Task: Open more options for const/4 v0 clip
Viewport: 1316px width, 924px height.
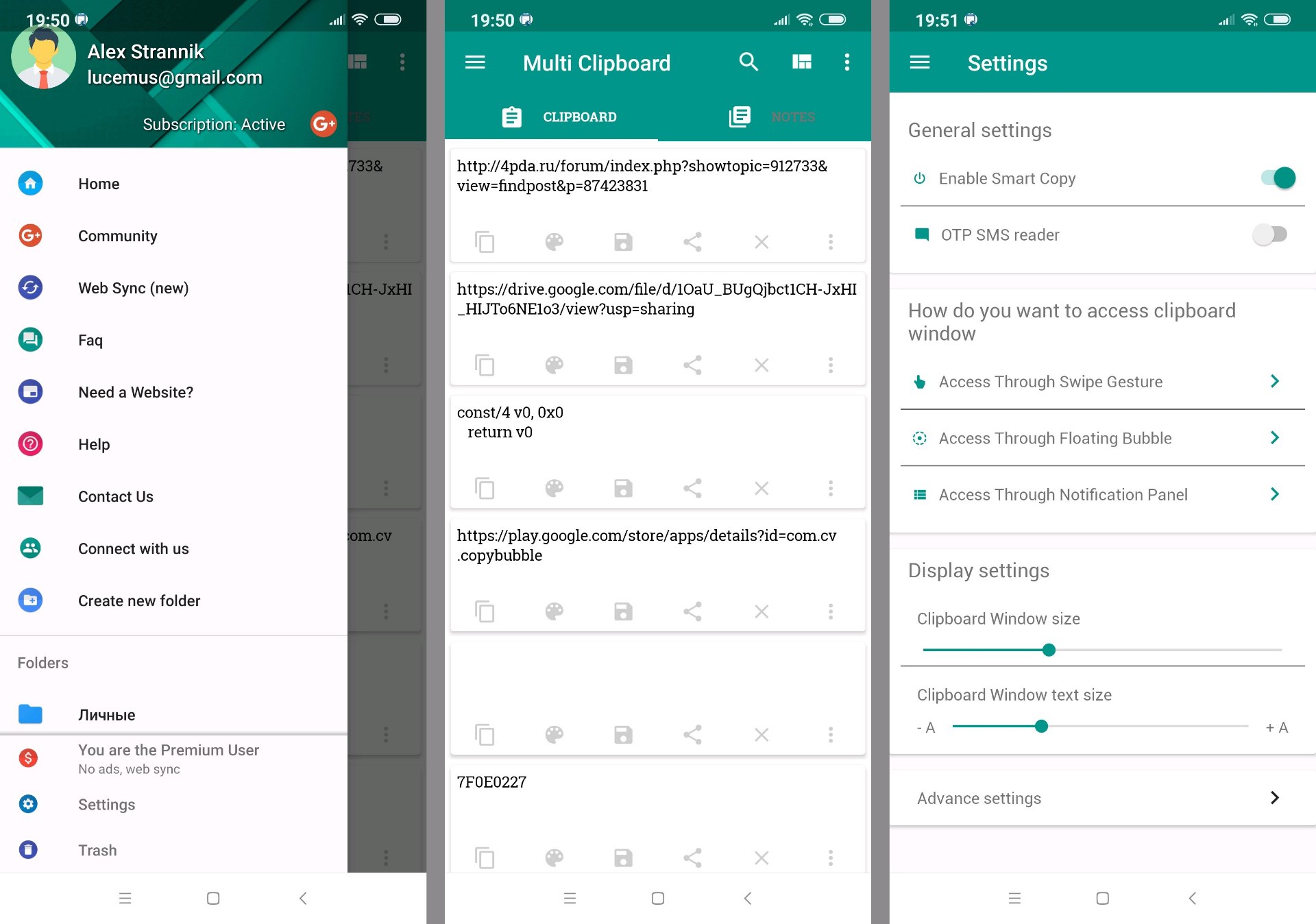Action: (831, 488)
